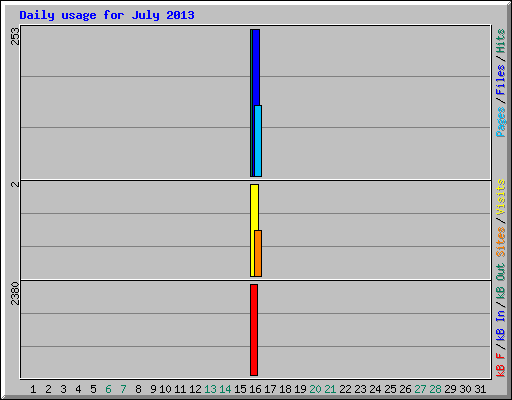The image size is (512, 400).
Task: Click the red kB F bar for day 16
Action: coord(254,330)
